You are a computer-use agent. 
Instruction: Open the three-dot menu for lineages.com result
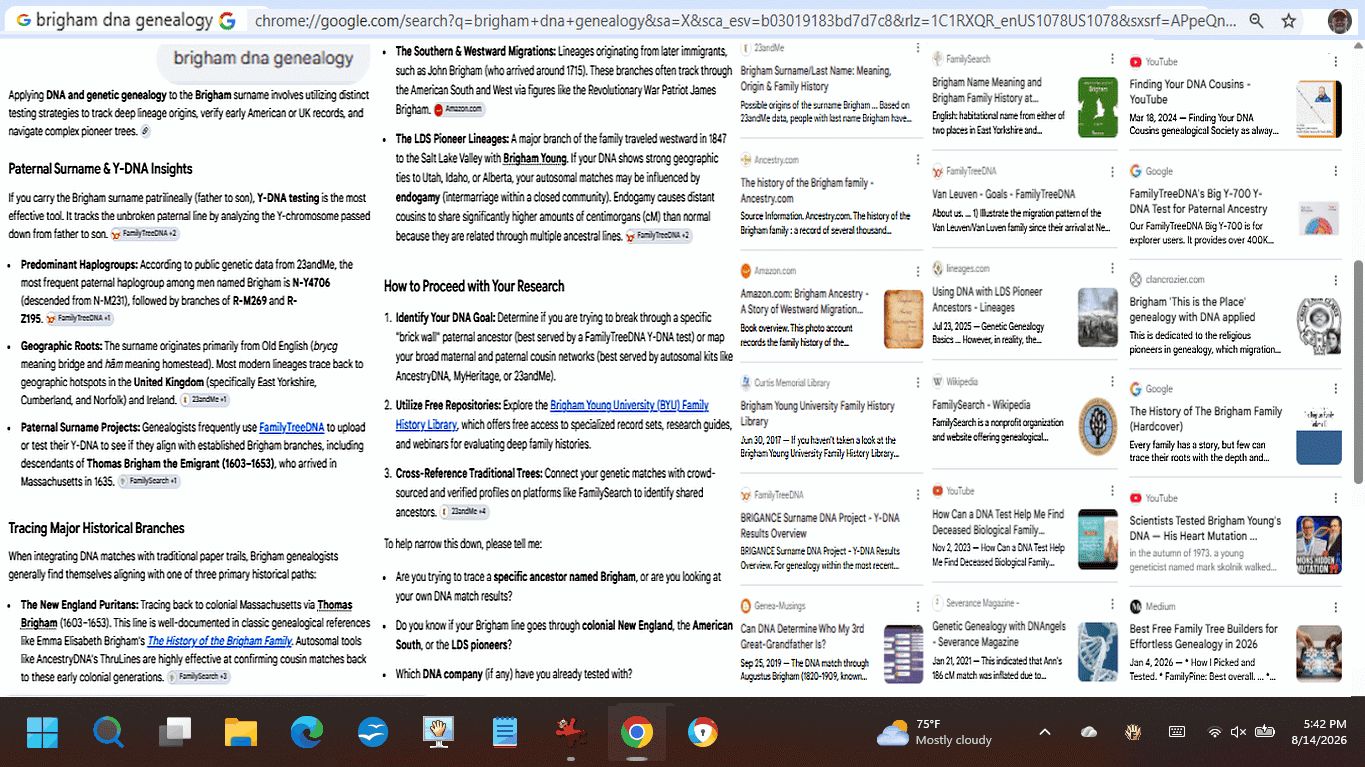click(1112, 269)
